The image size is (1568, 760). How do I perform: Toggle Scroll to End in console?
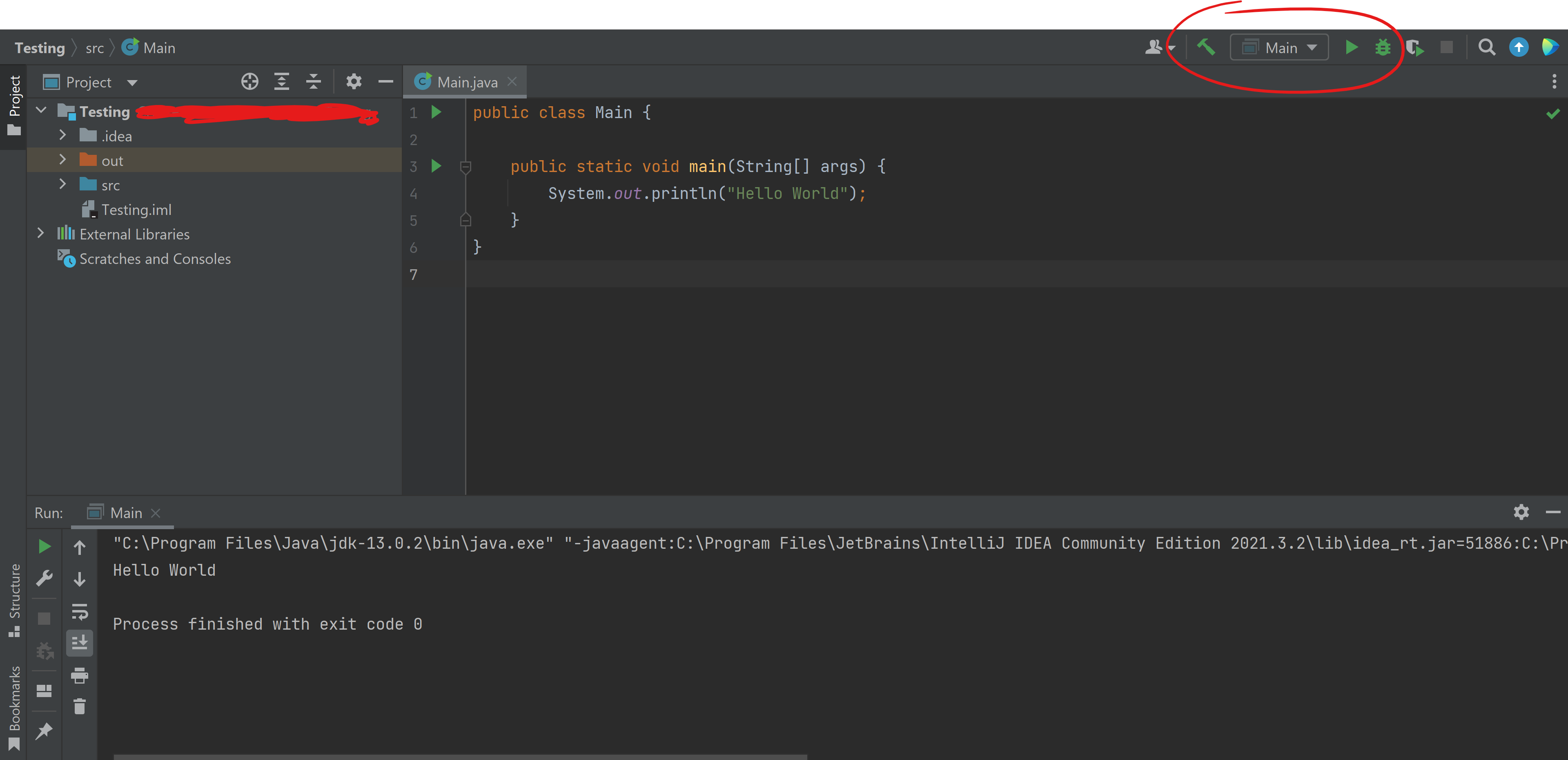[x=79, y=642]
